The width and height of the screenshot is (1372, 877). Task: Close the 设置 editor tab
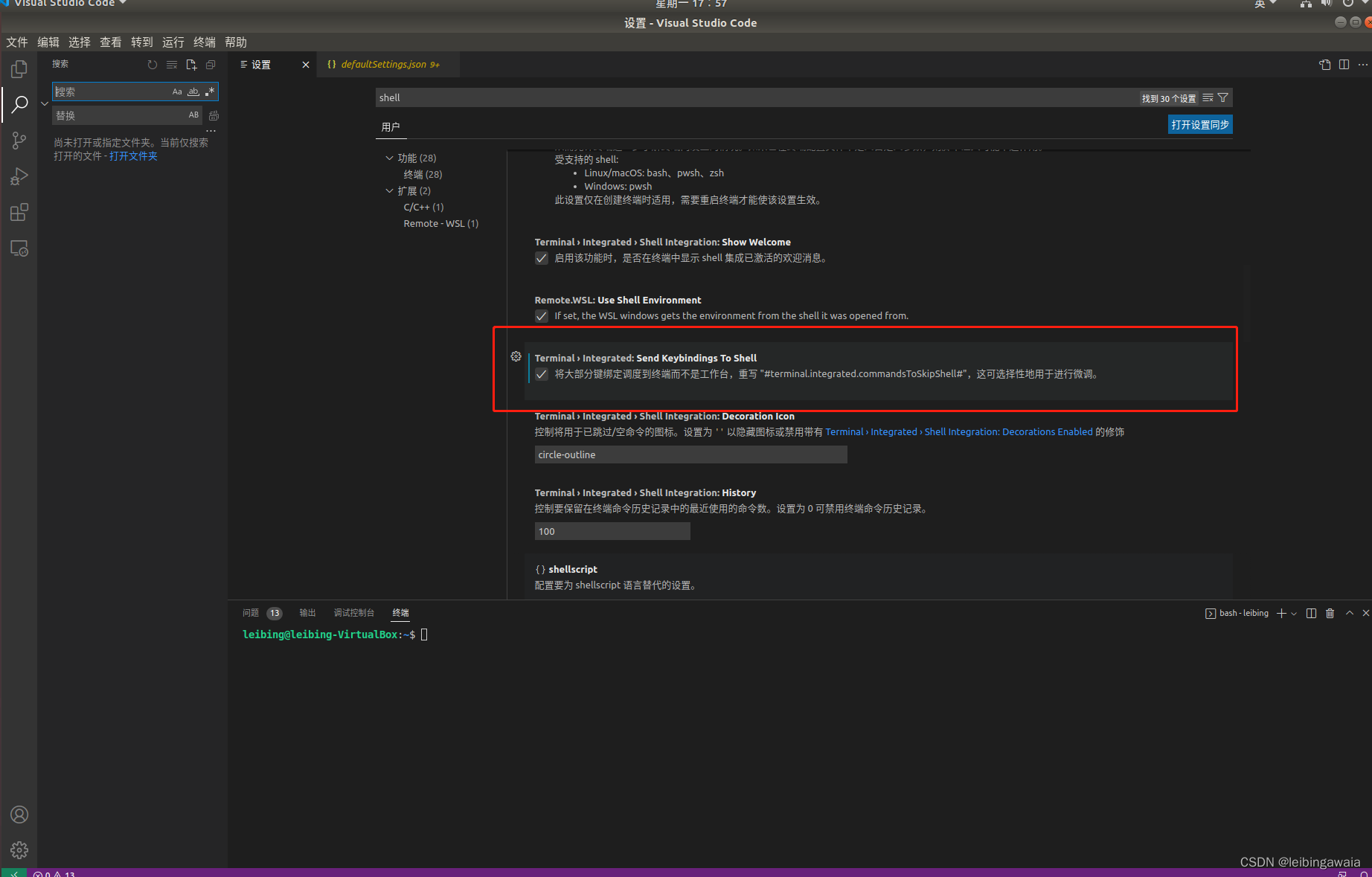[305, 65]
